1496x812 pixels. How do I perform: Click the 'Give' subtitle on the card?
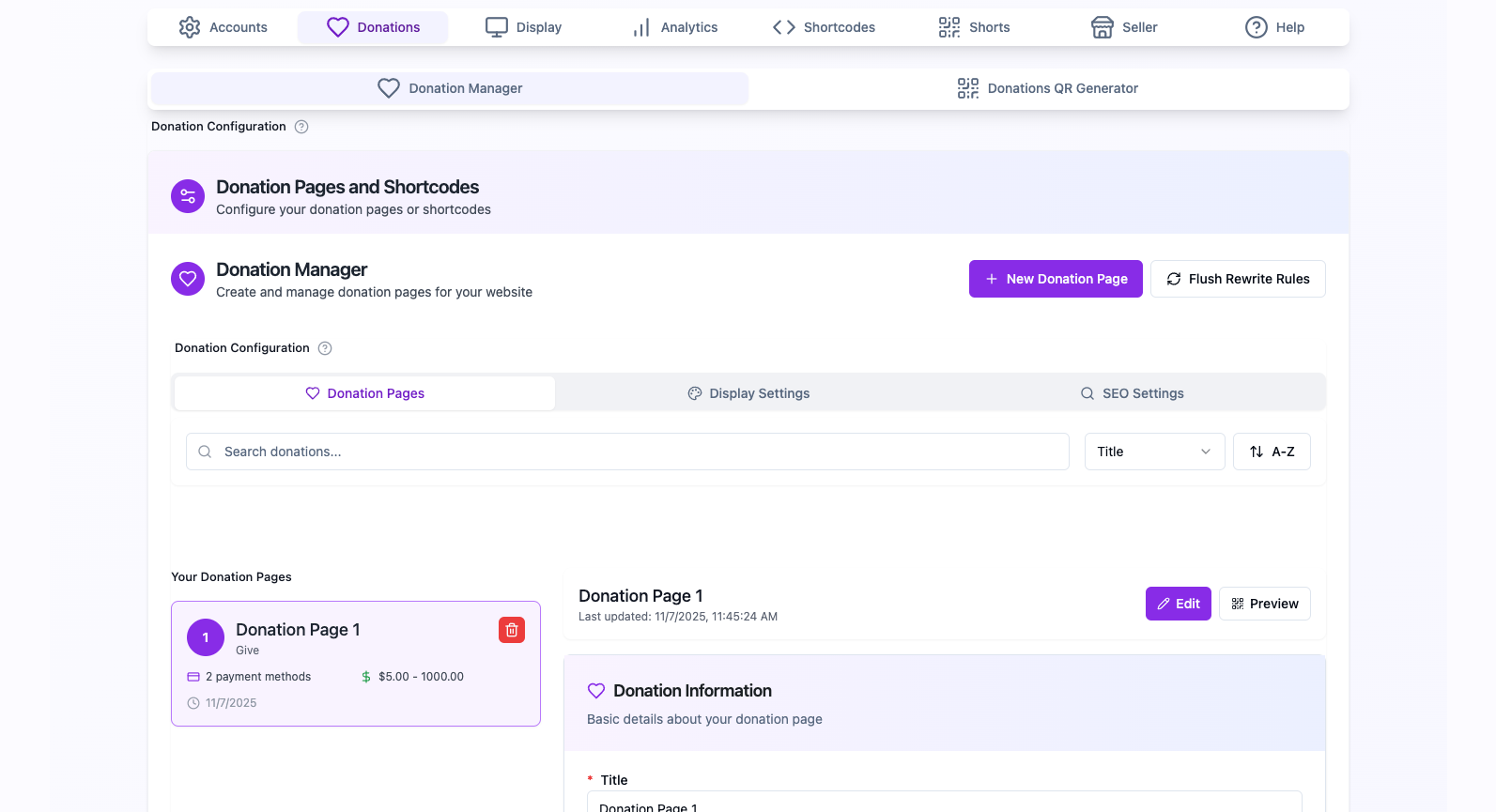point(248,651)
